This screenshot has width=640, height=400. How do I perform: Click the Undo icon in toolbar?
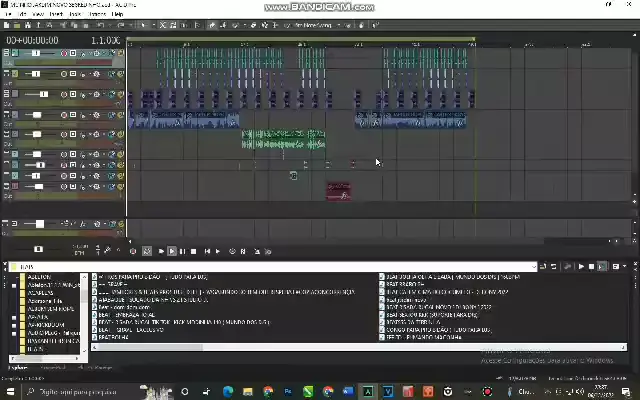pos(100,25)
